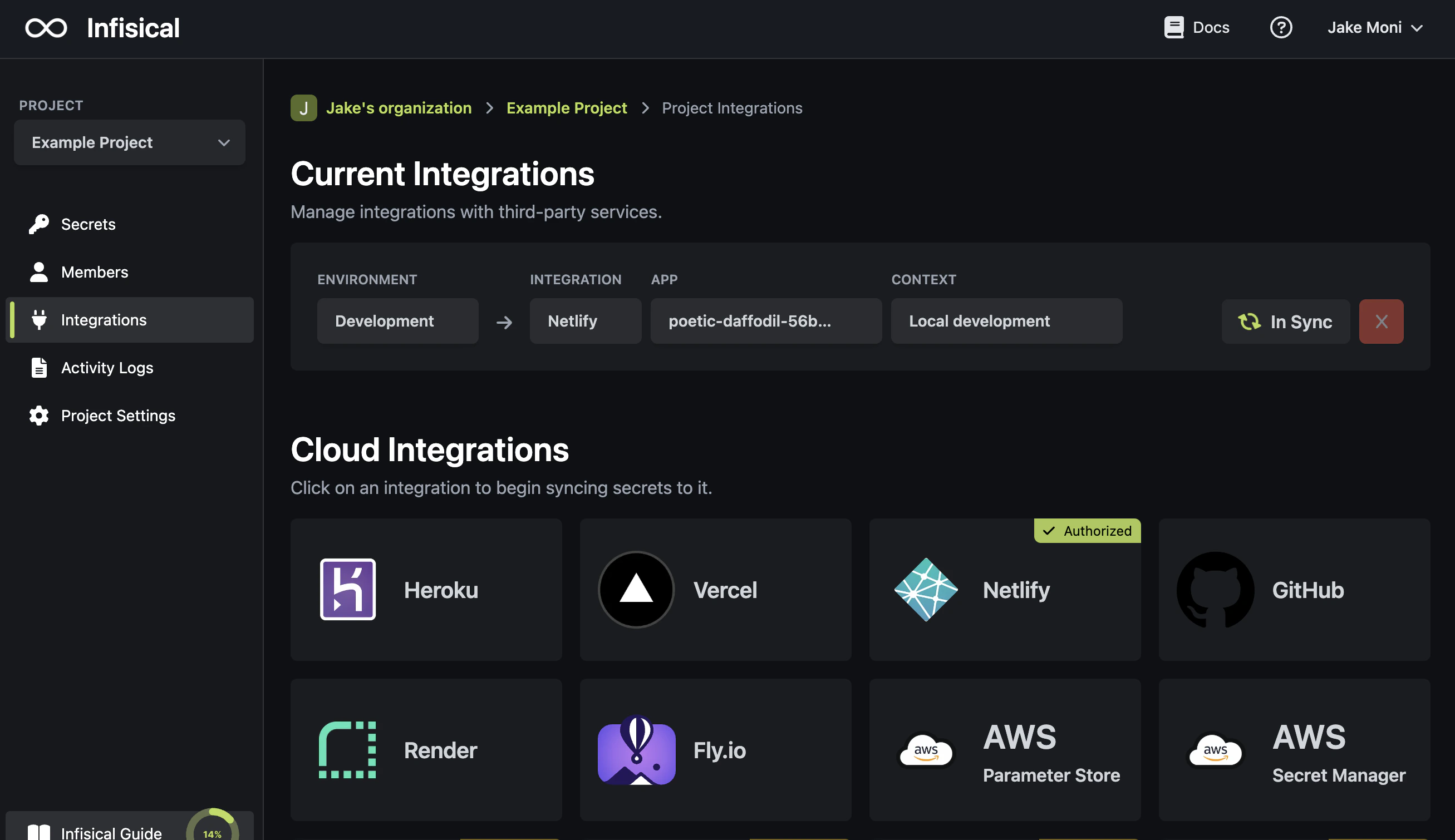The height and width of the screenshot is (840, 1455).
Task: Click the AWS Parameter Store cloud logo
Action: pyautogui.click(x=926, y=749)
